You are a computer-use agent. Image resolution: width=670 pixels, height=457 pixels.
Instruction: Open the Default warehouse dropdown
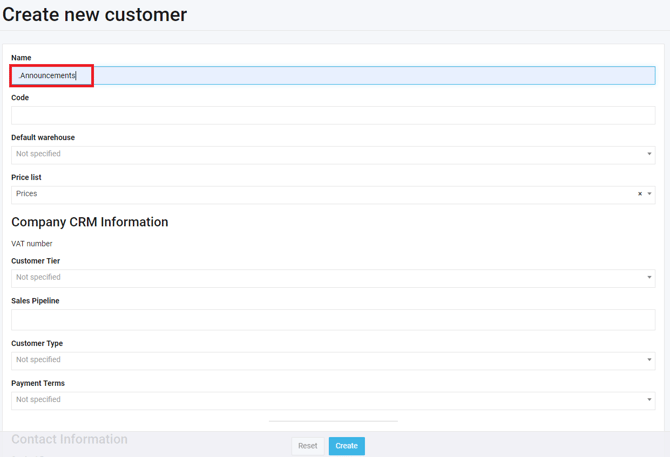tap(333, 154)
